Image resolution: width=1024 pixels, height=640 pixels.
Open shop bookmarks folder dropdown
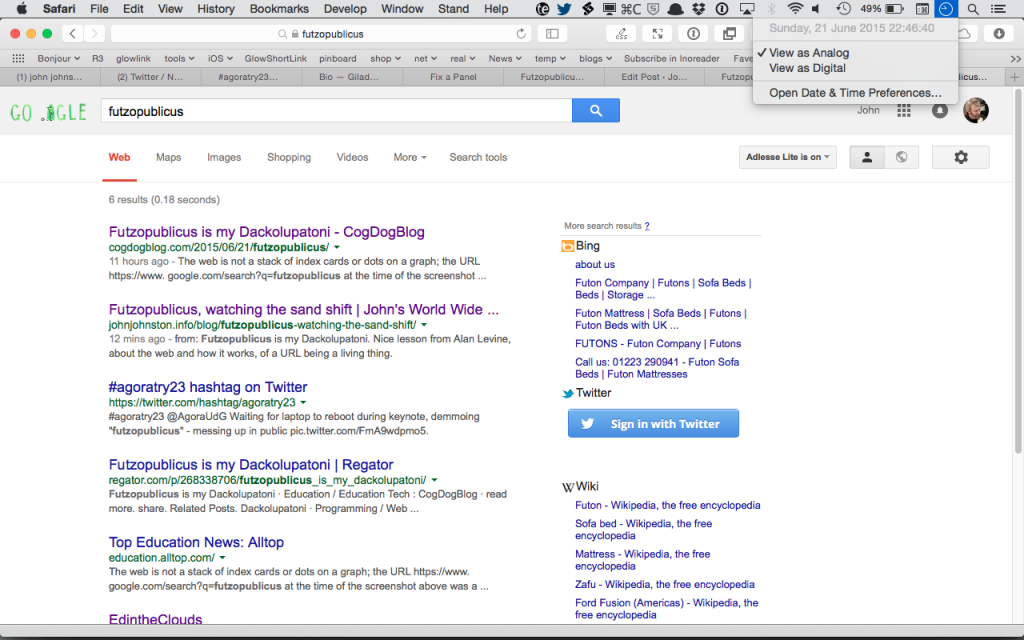tap(385, 58)
